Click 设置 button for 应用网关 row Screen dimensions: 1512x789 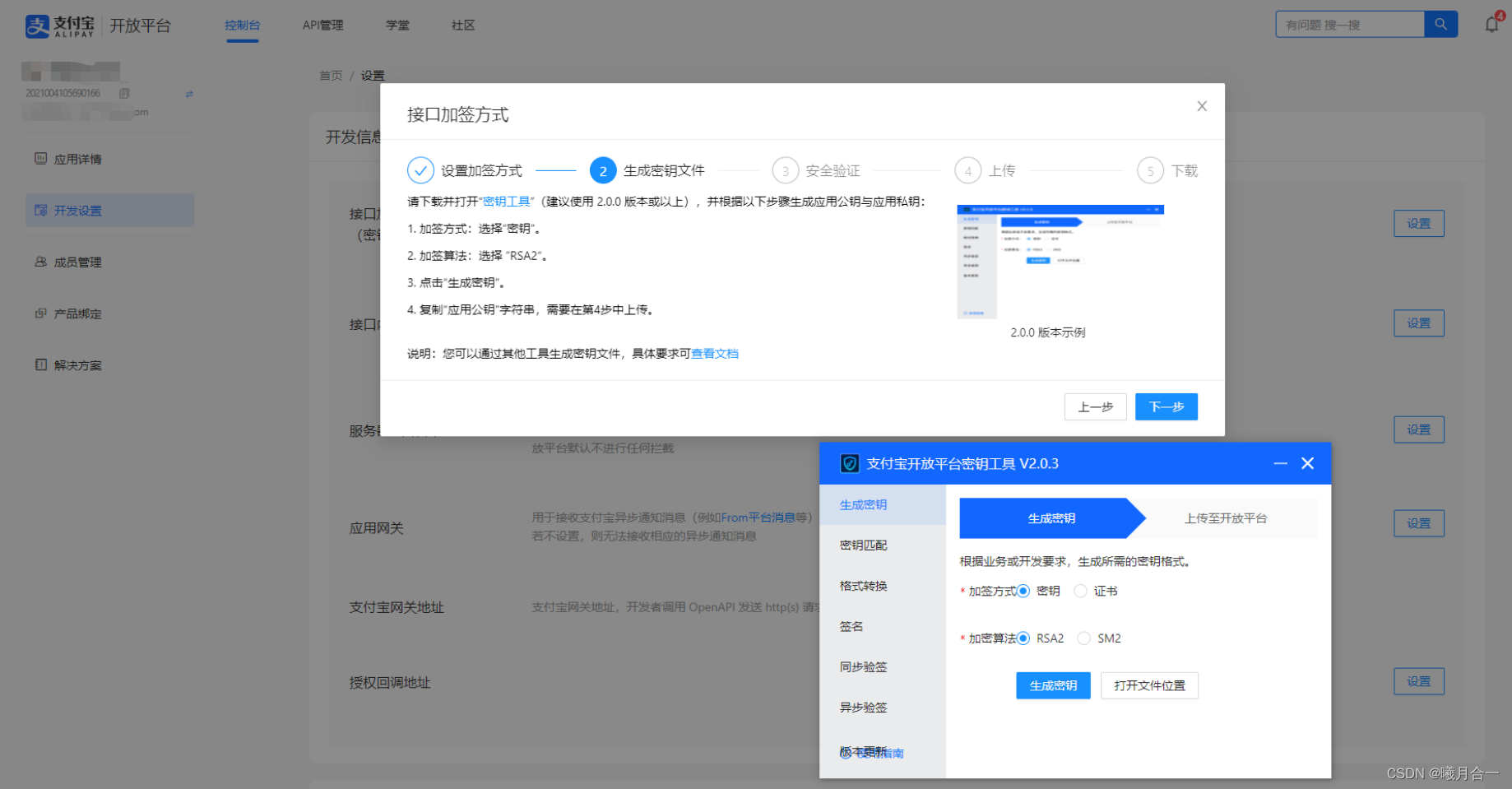[x=1418, y=522]
